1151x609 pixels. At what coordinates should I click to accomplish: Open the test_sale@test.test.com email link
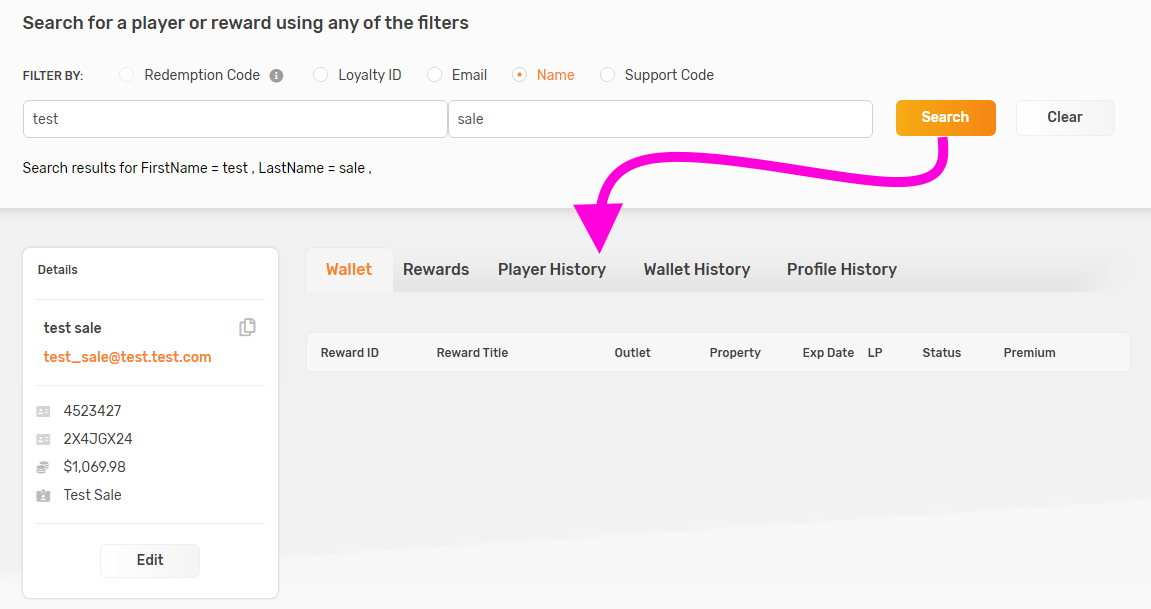tap(127, 357)
